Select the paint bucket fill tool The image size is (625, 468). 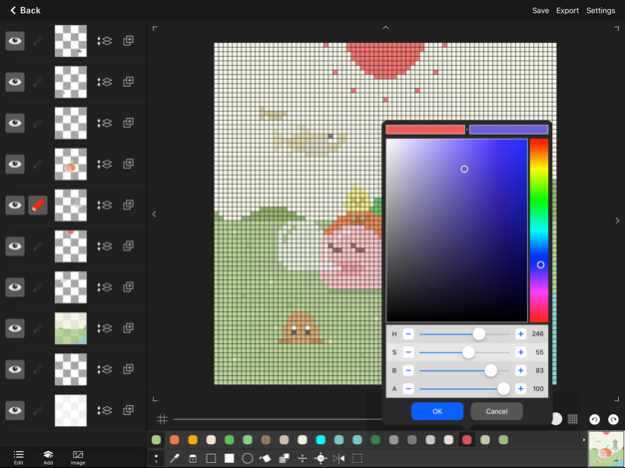(x=265, y=458)
